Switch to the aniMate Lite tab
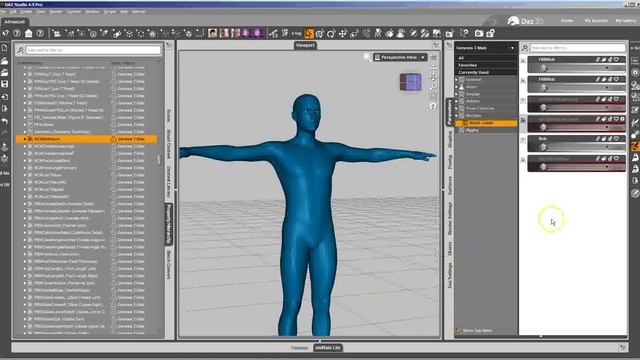Image resolution: width=640 pixels, height=360 pixels. click(328, 348)
